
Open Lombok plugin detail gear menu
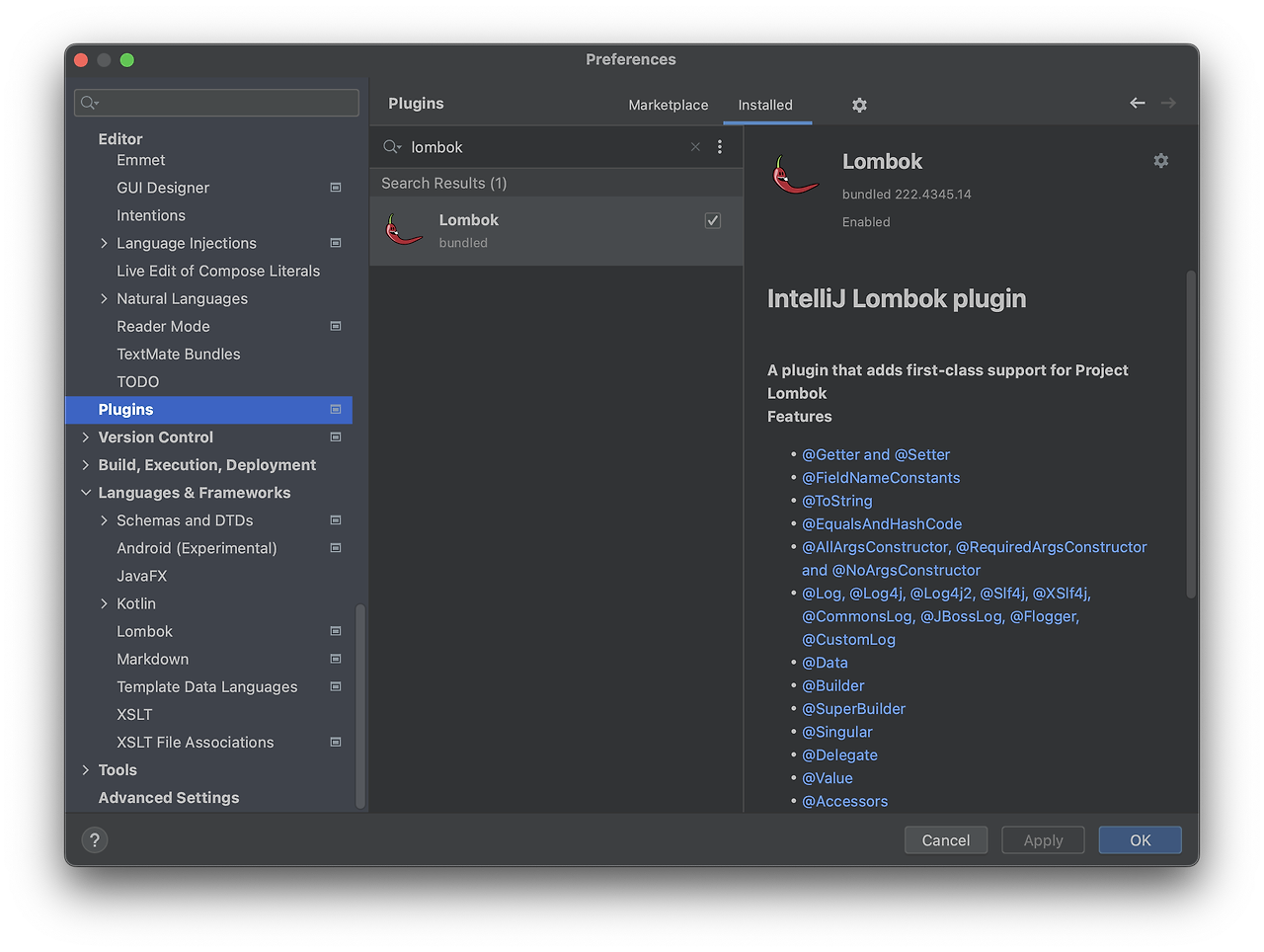pos(1161,160)
